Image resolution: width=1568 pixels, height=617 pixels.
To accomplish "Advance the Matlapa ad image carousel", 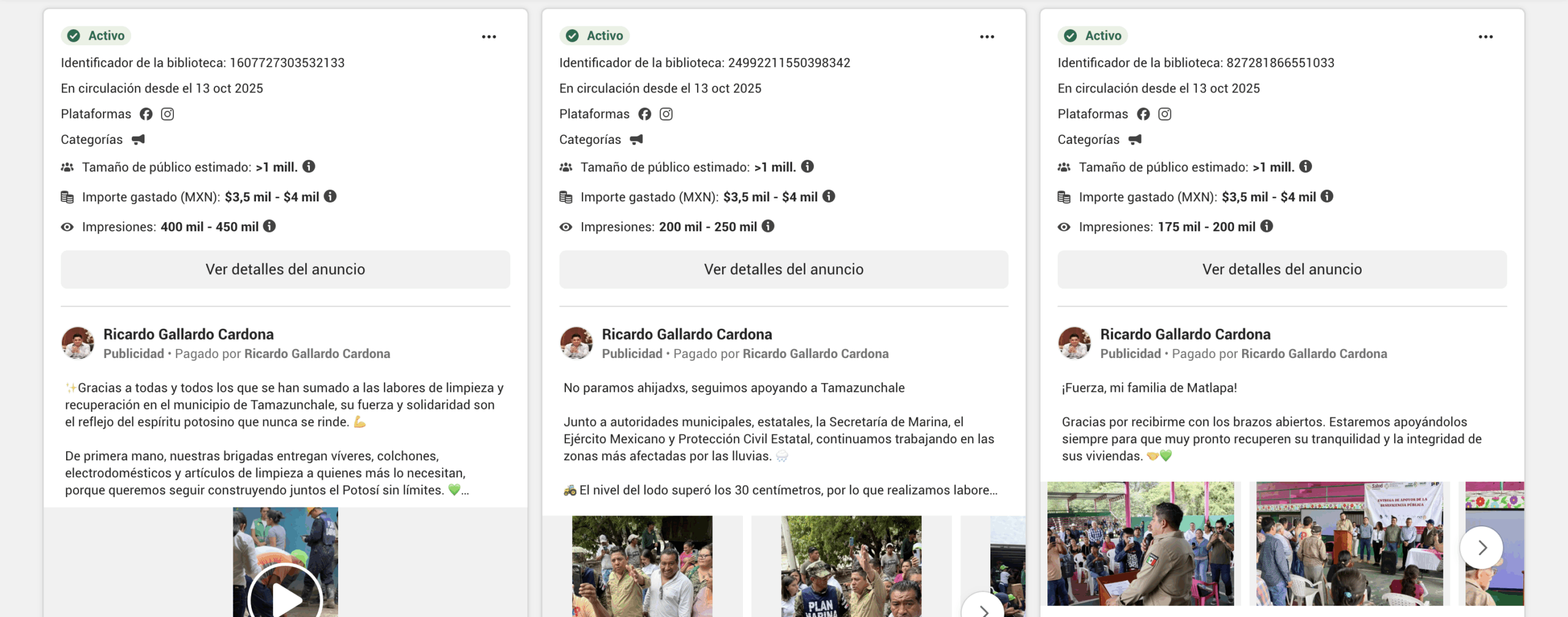I will pos(1481,547).
